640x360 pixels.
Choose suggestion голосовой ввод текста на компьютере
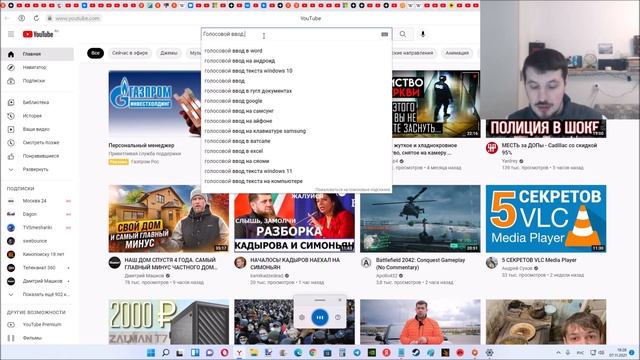[x=296, y=181]
